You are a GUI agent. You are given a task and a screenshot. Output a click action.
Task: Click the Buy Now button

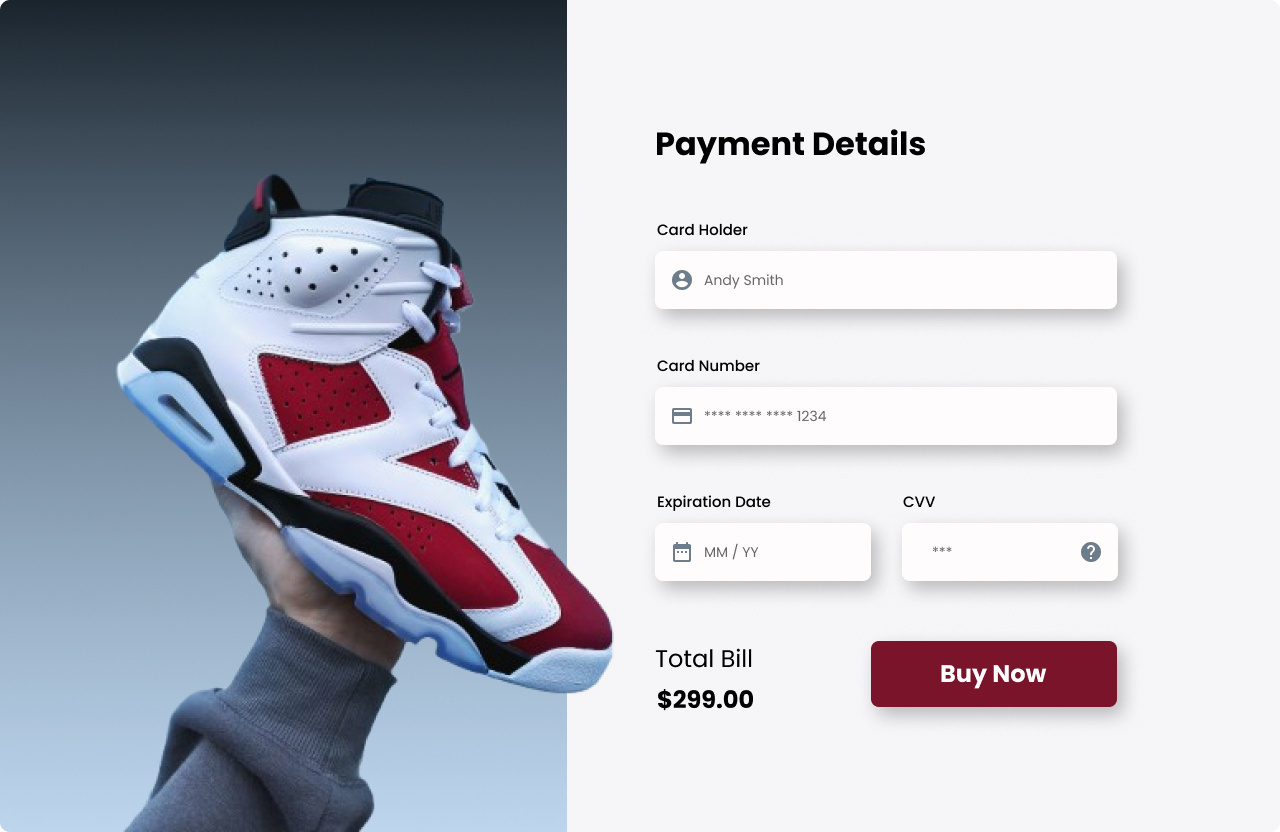(994, 674)
